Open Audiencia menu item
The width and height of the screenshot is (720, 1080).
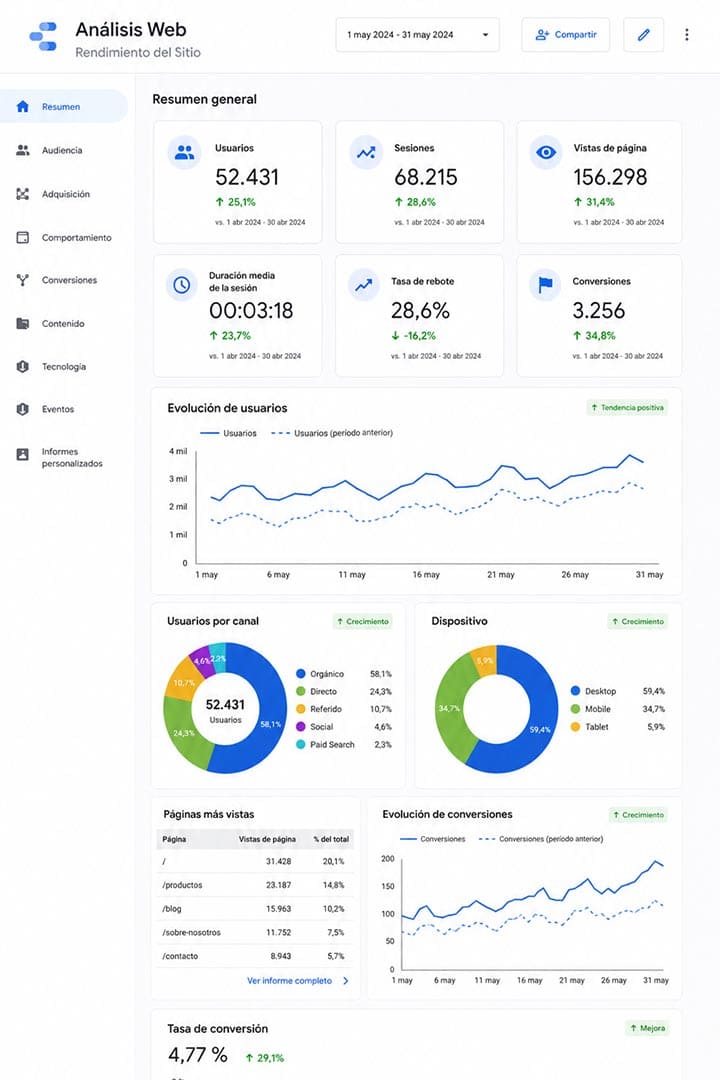(x=62, y=150)
